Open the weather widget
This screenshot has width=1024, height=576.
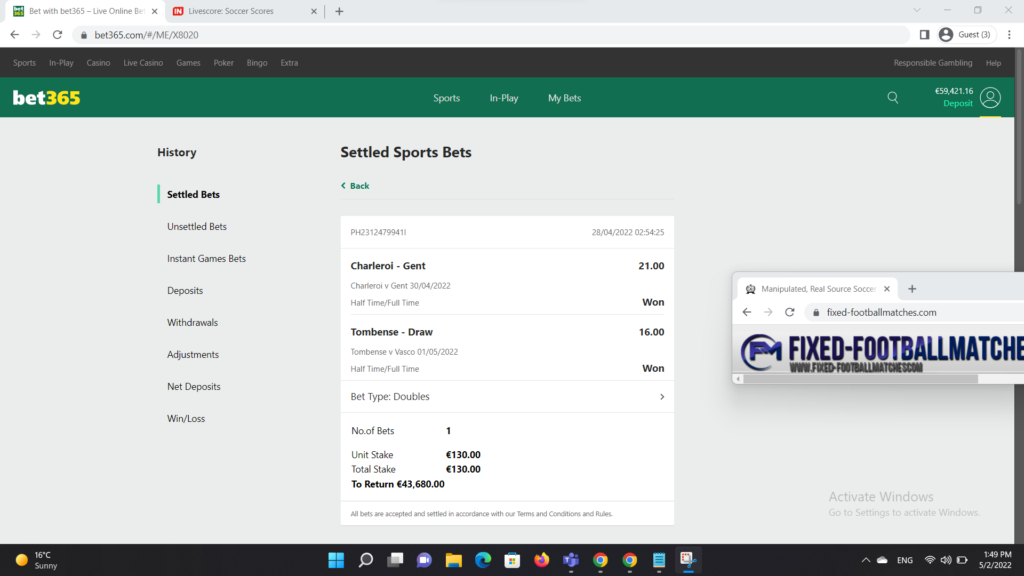point(36,560)
